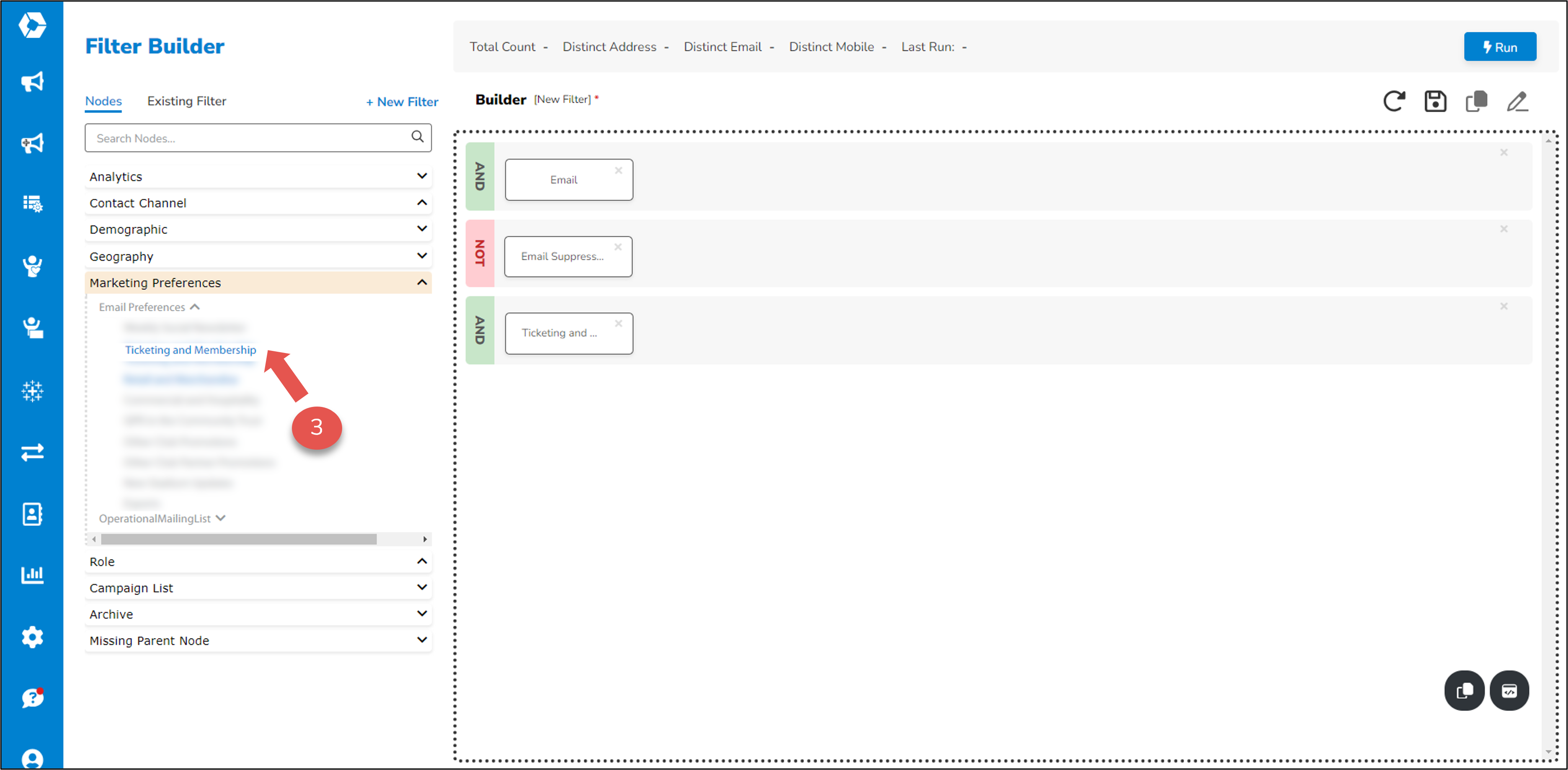This screenshot has width=1568, height=770.
Task: Switch to the Existing Filter tab
Action: click(x=186, y=101)
